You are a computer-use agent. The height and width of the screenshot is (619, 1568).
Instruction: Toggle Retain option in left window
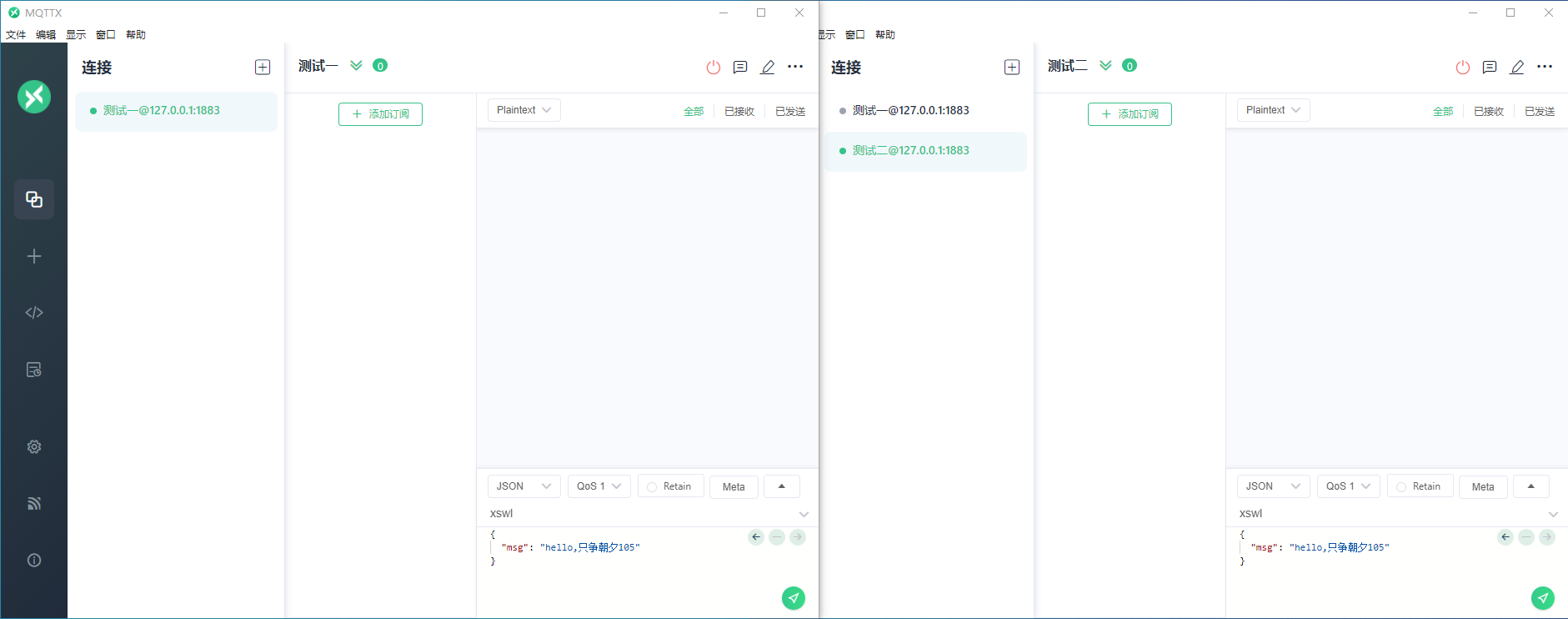coord(671,486)
